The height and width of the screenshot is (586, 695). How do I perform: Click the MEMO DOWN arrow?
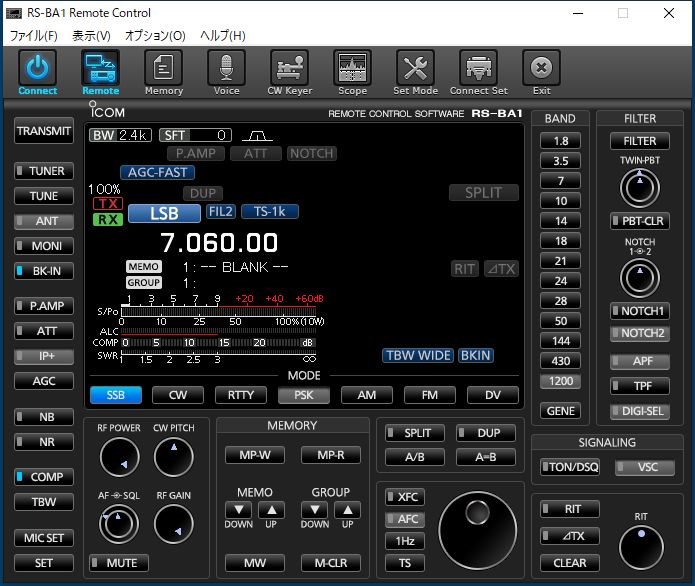point(238,510)
